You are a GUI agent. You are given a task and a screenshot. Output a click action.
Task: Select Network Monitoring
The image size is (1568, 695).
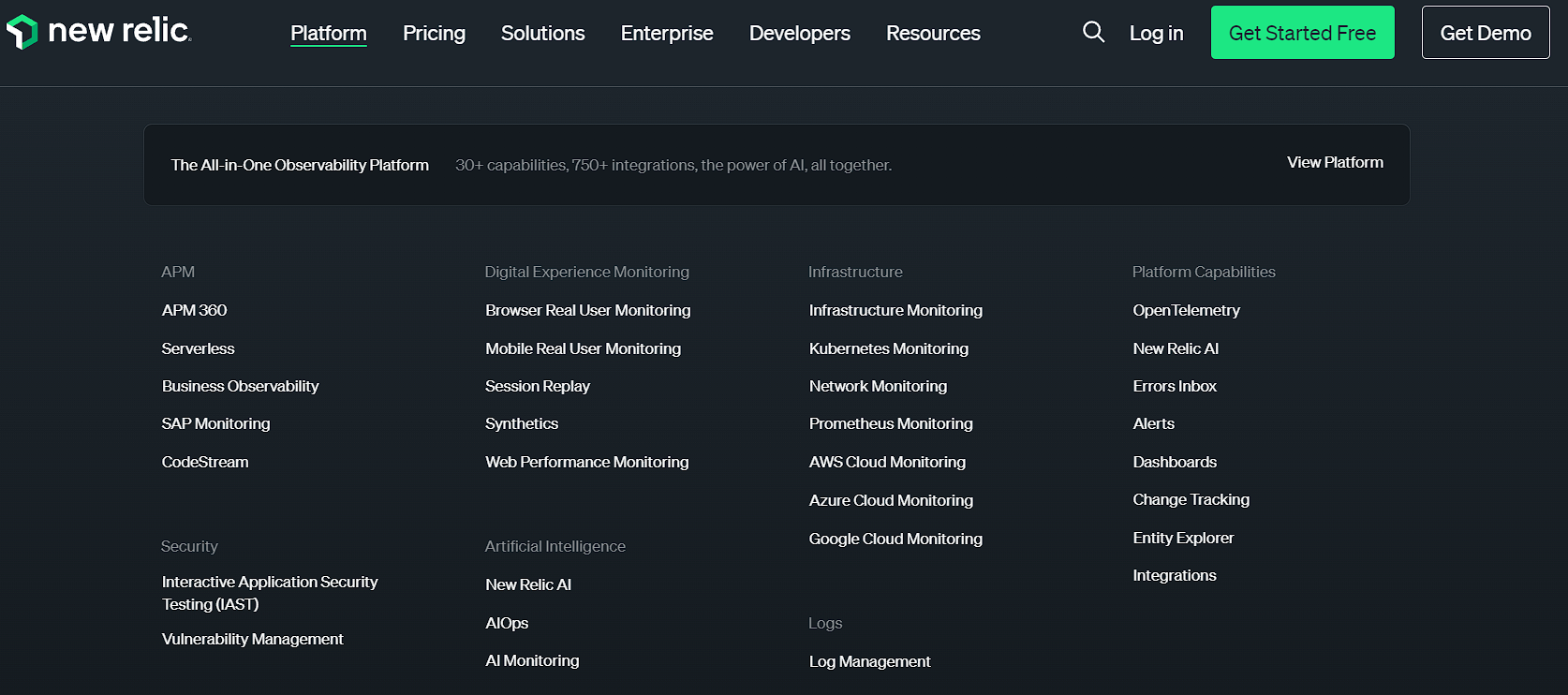point(878,386)
